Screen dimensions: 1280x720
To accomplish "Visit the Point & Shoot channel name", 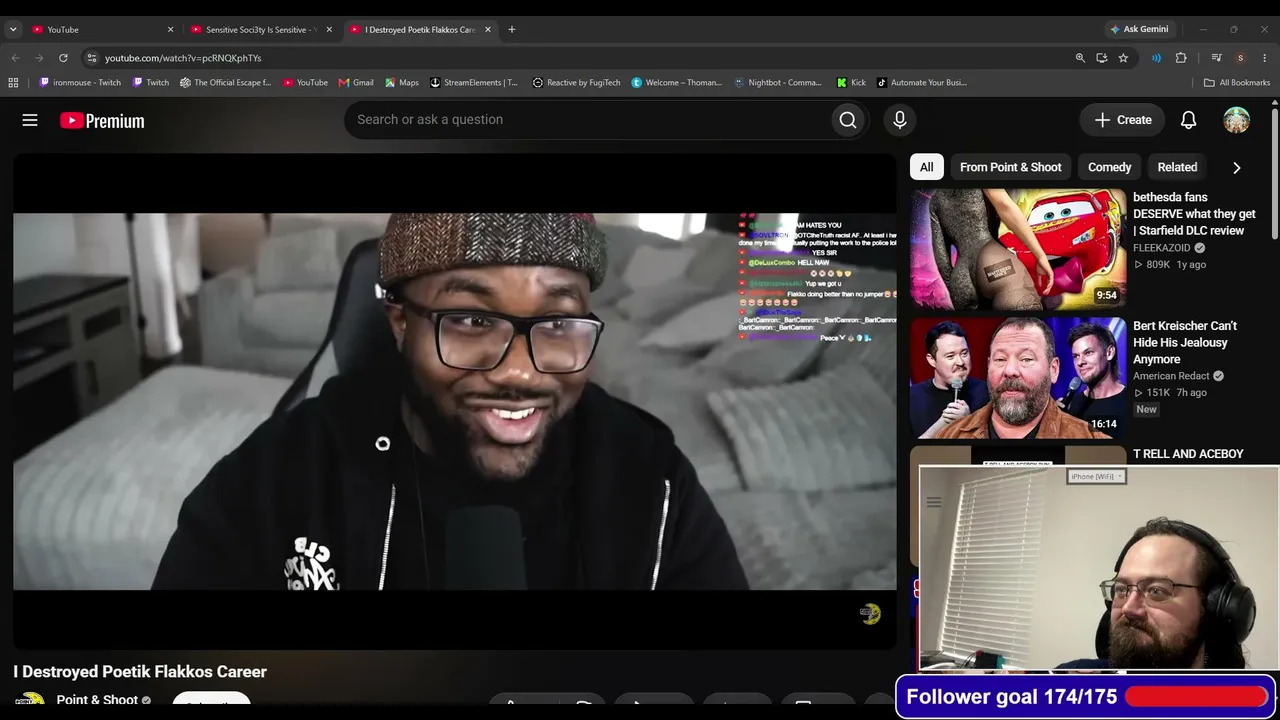I will (x=97, y=700).
